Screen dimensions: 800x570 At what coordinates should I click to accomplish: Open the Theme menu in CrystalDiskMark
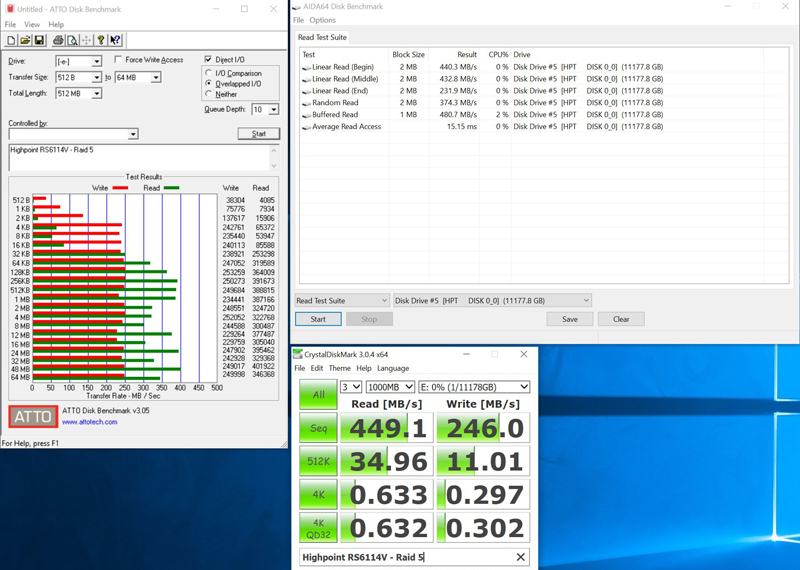[339, 368]
